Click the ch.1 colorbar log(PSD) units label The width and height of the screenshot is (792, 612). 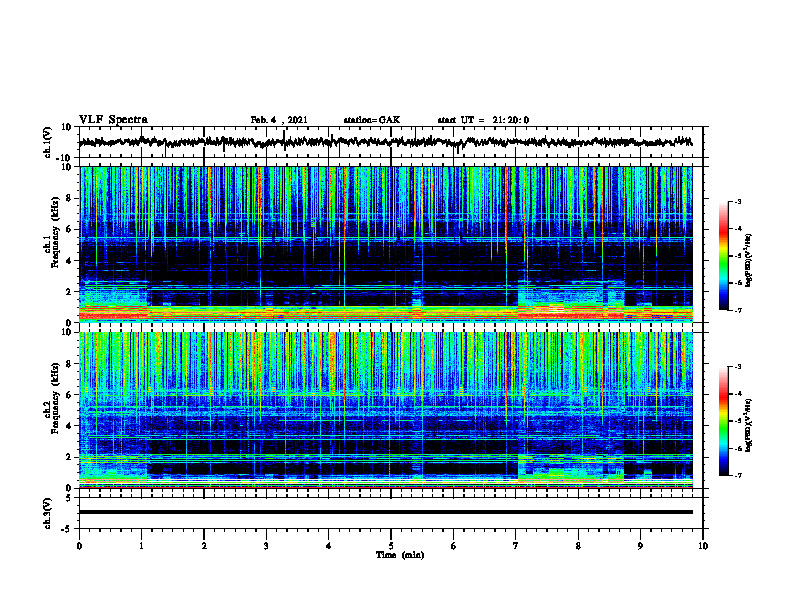pyautogui.click(x=748, y=260)
